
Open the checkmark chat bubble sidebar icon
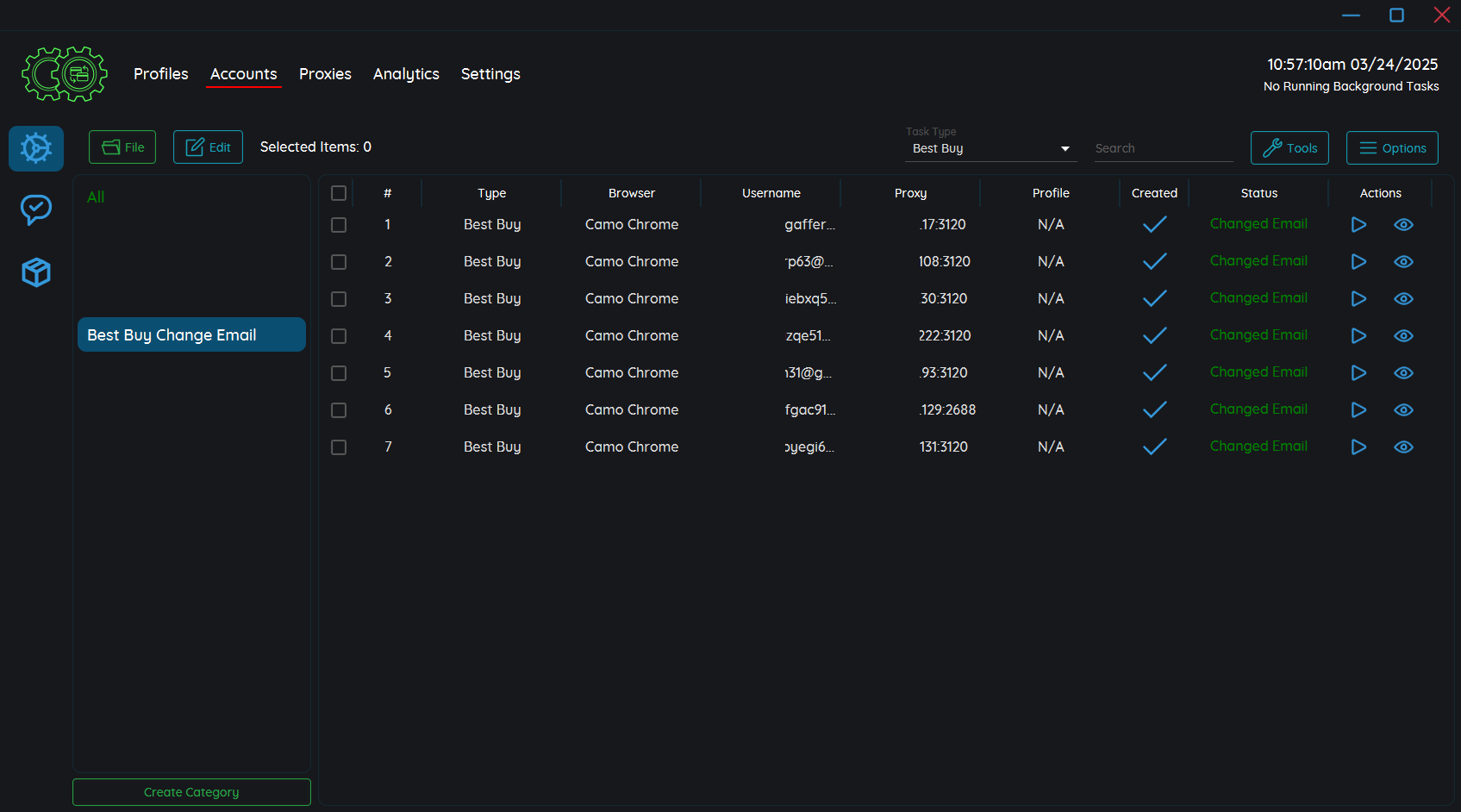pos(36,209)
